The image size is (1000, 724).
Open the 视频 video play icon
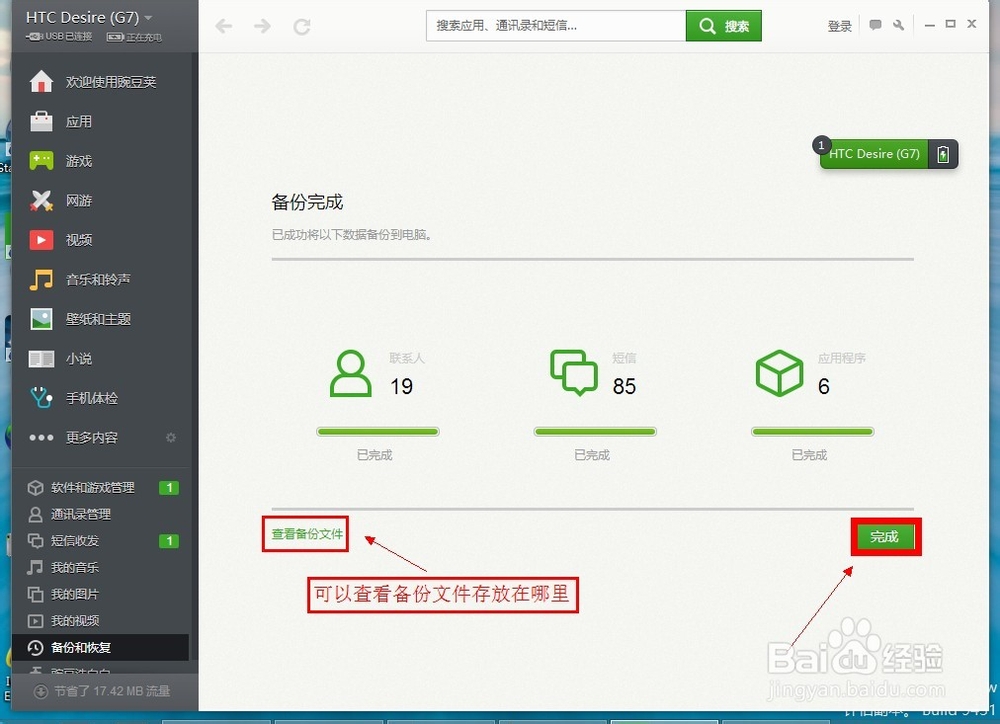tap(41, 240)
